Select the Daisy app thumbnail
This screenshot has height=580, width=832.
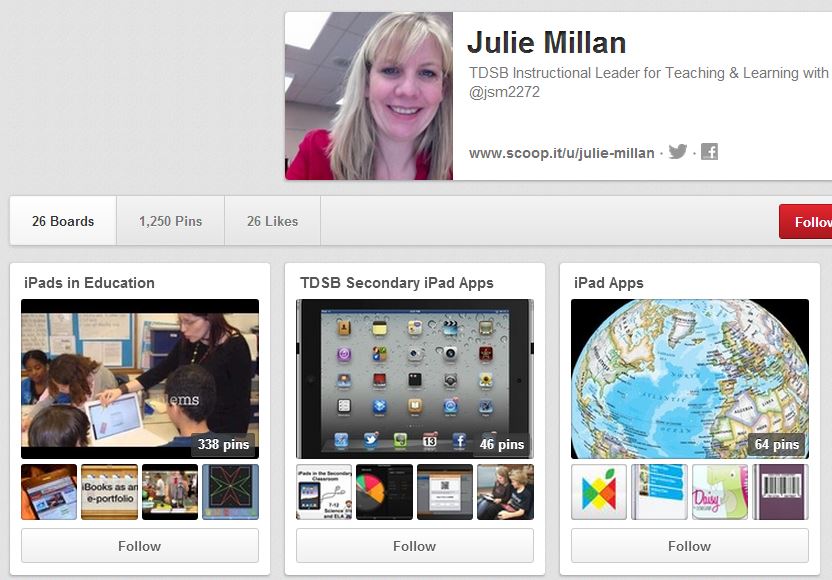click(720, 492)
